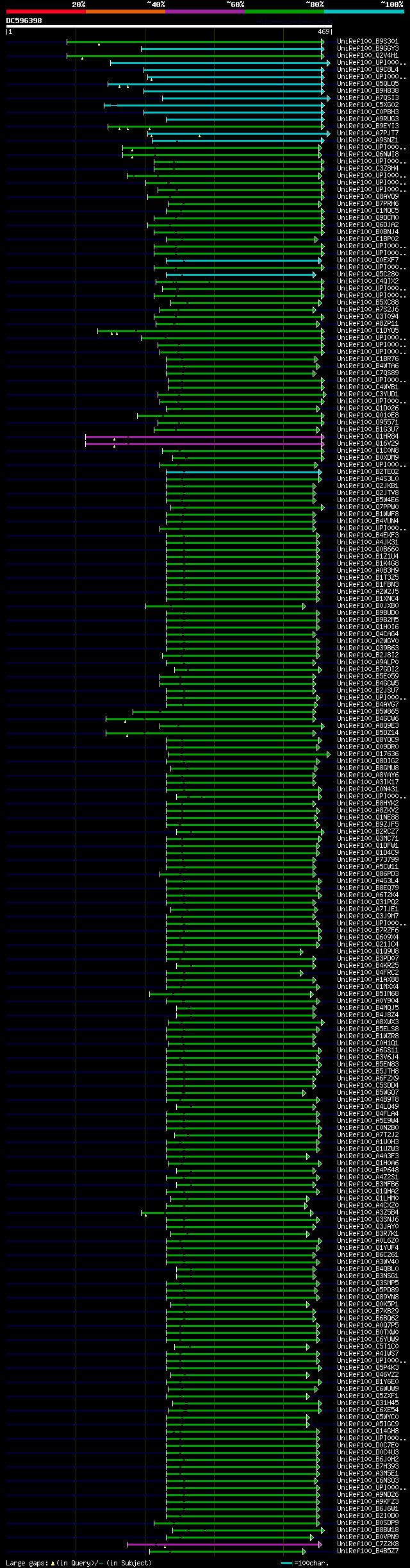The image size is (410, 1568).
Task: Open hit UniRef100_C3Z8H4
Action: point(368,169)
